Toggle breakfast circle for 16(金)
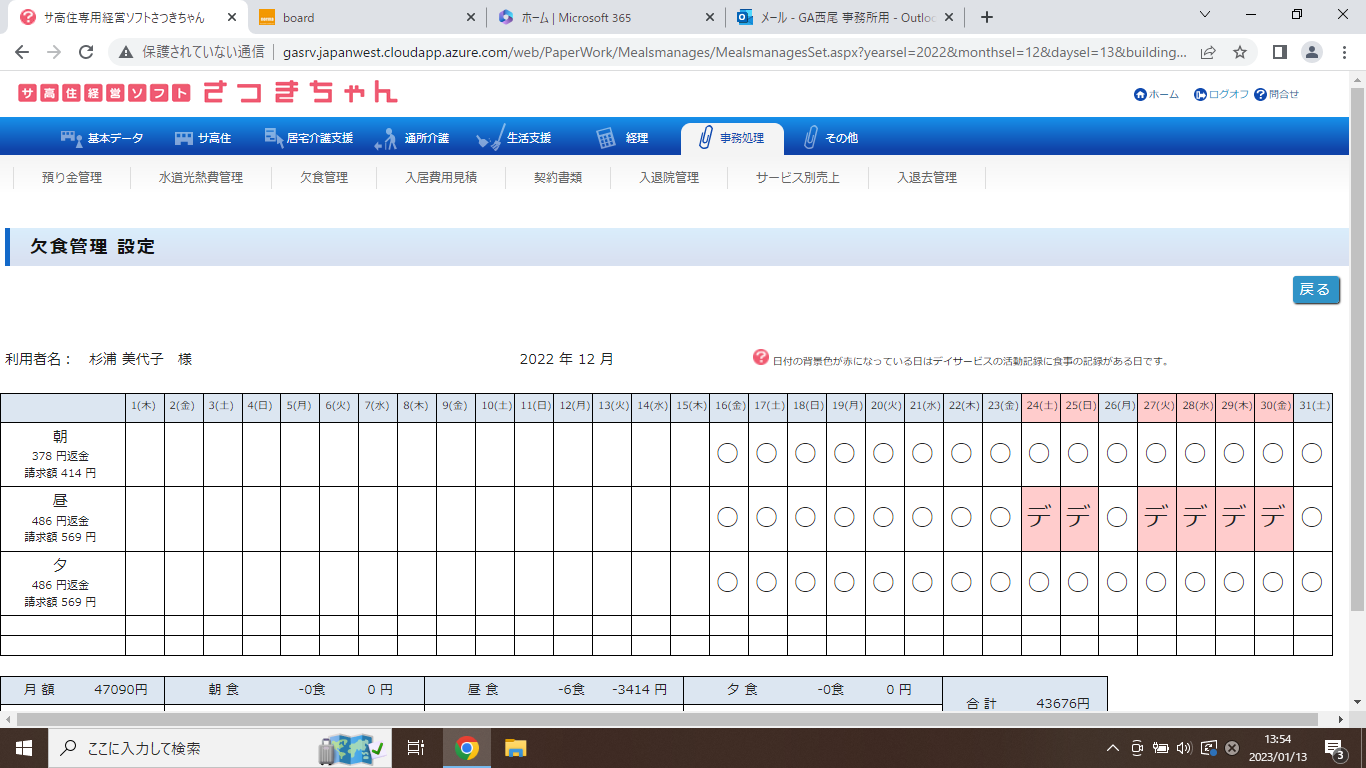This screenshot has height=768, width=1366. tap(728, 453)
